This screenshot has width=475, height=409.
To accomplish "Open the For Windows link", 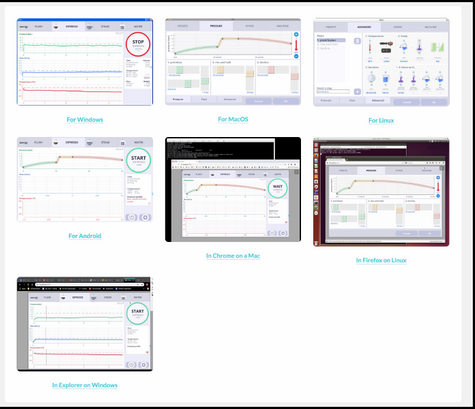I will click(85, 120).
